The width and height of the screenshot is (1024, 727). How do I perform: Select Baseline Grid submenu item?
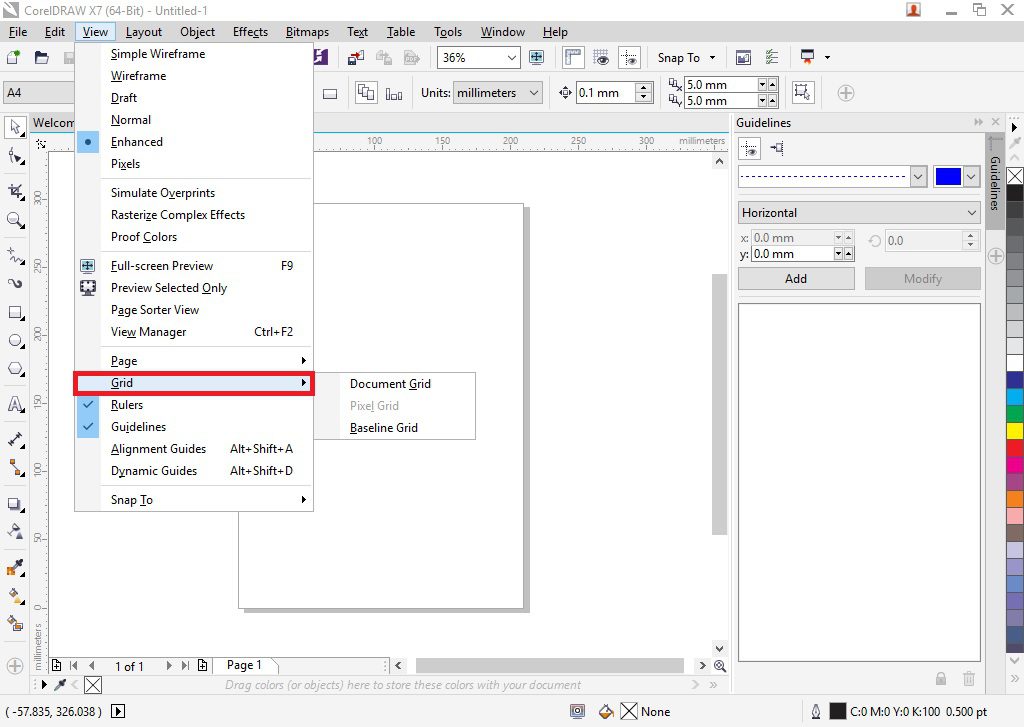383,428
